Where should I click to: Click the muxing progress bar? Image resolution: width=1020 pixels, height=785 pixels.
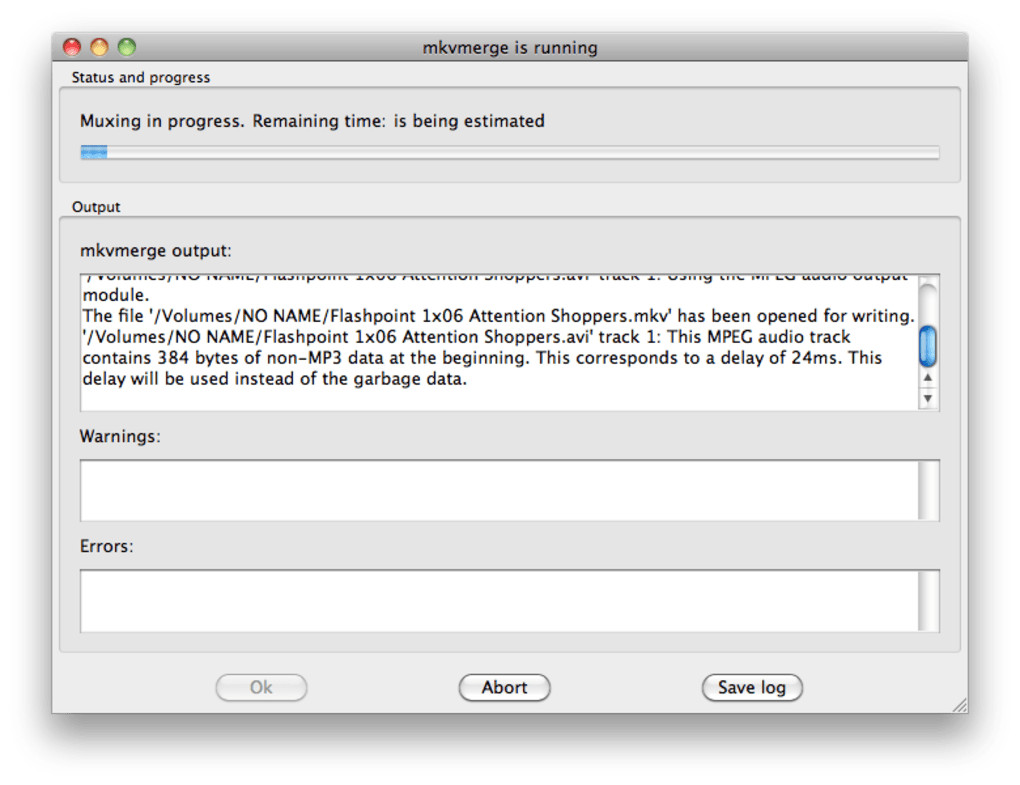click(509, 153)
